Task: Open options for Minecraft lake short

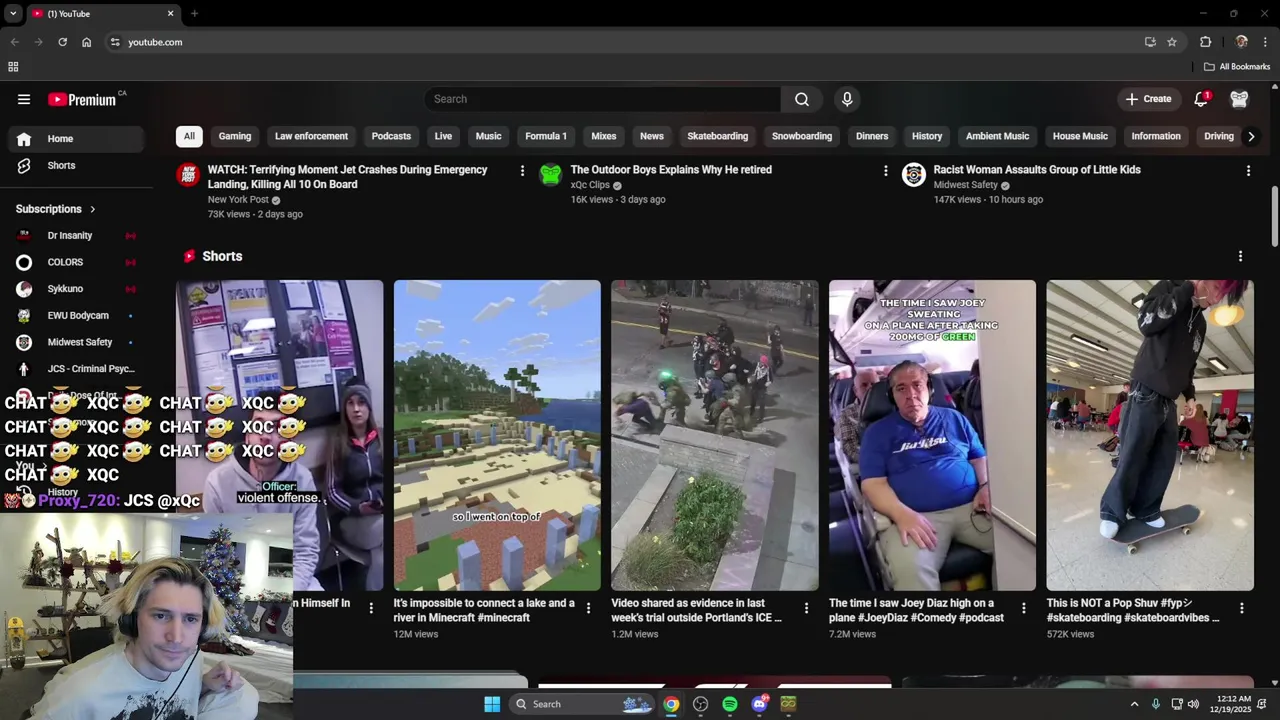Action: point(588,608)
